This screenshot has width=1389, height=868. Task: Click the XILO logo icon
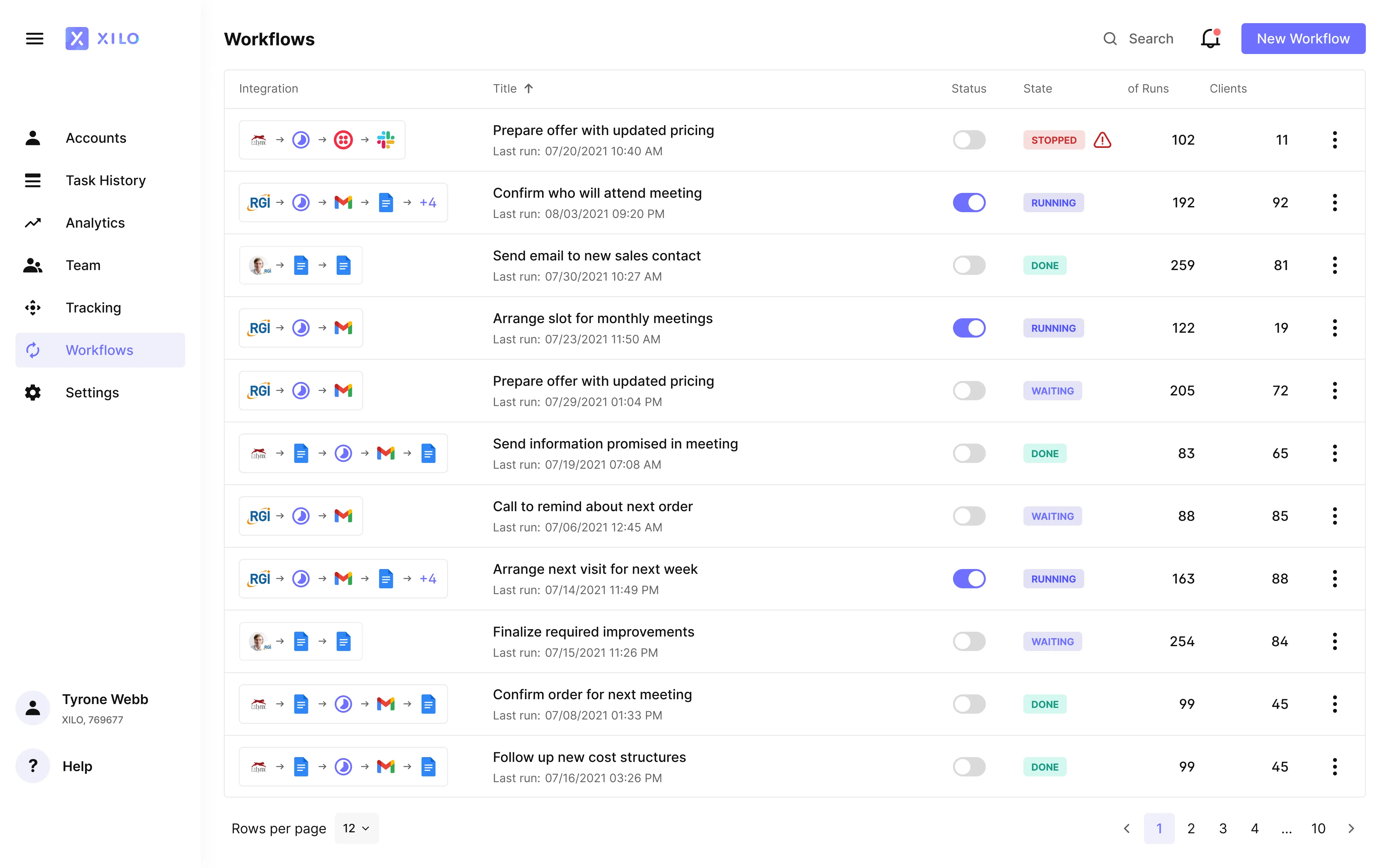[77, 39]
